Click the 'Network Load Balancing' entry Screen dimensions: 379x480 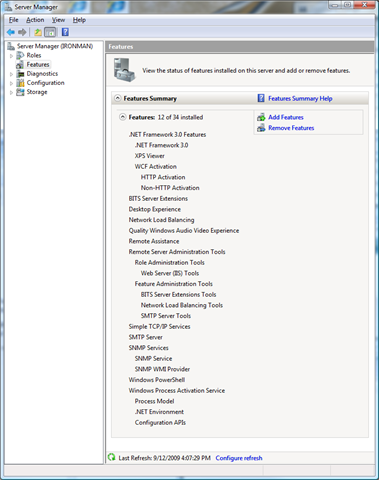click(161, 220)
